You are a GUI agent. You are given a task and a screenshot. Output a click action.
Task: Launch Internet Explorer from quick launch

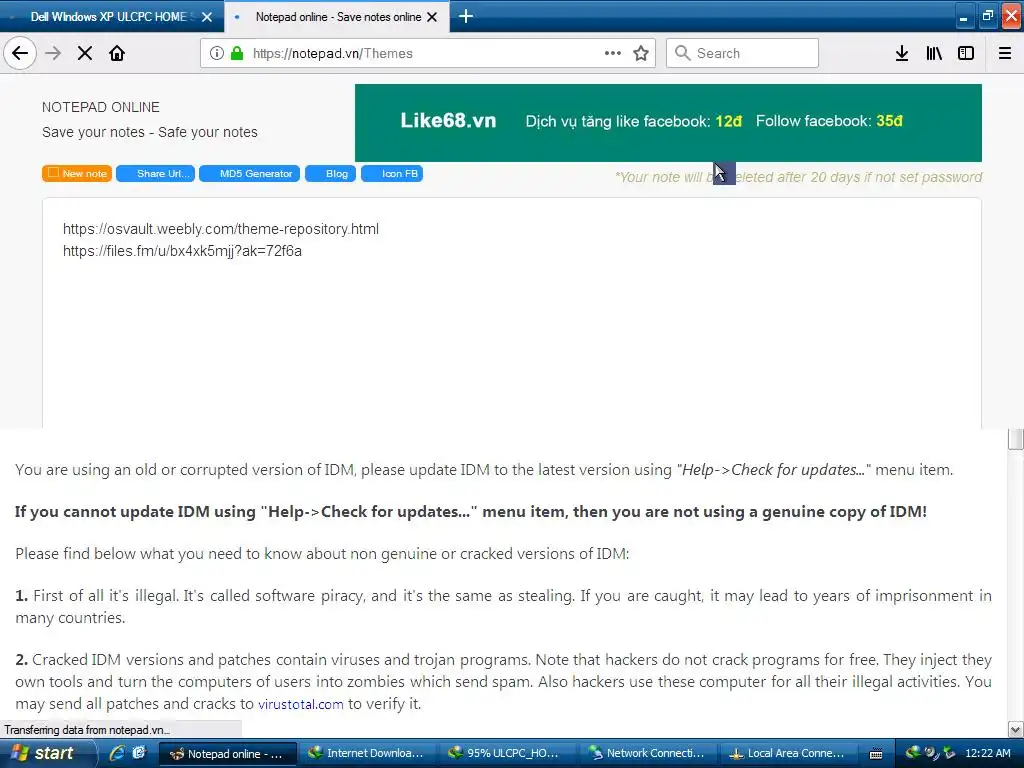click(117, 753)
